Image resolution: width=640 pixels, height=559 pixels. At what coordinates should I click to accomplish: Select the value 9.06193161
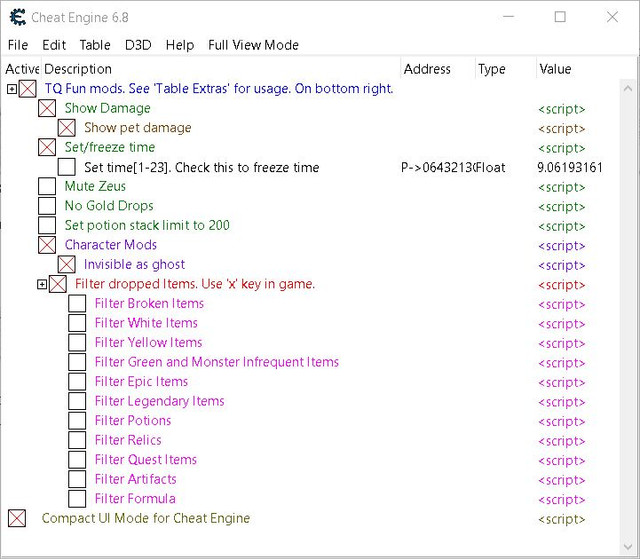[570, 168]
